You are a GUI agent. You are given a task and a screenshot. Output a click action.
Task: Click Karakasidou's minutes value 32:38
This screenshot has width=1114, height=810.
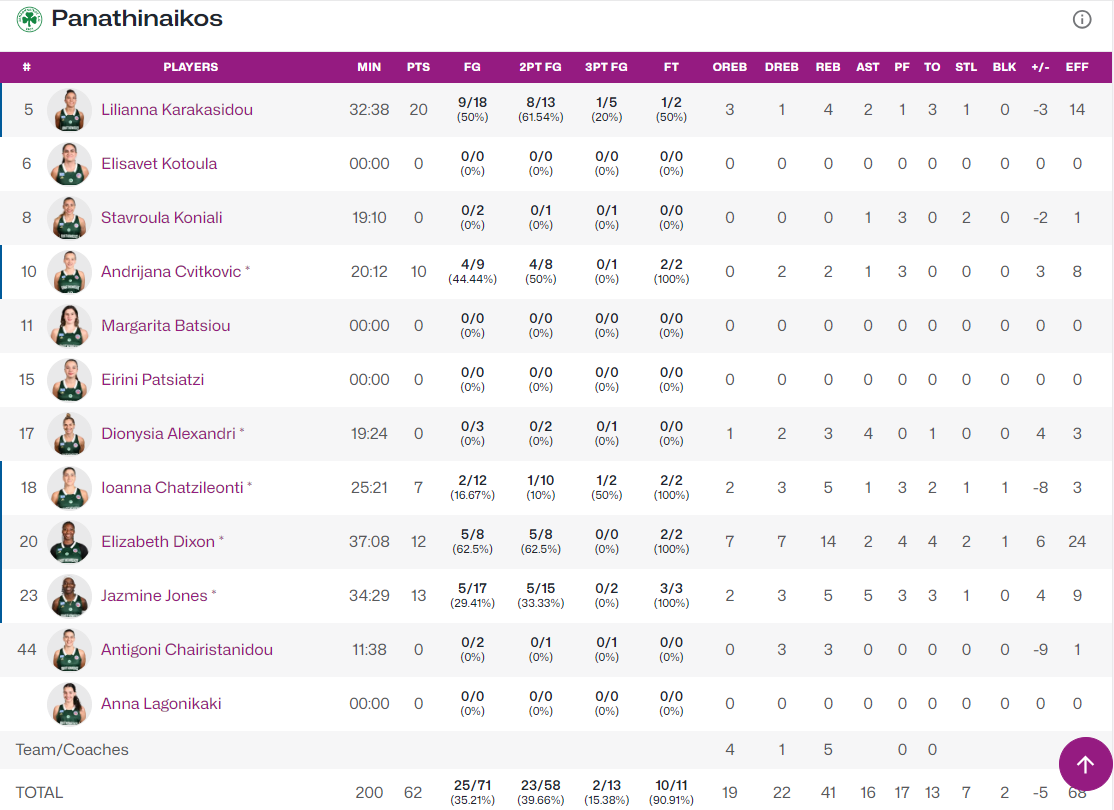pyautogui.click(x=369, y=109)
